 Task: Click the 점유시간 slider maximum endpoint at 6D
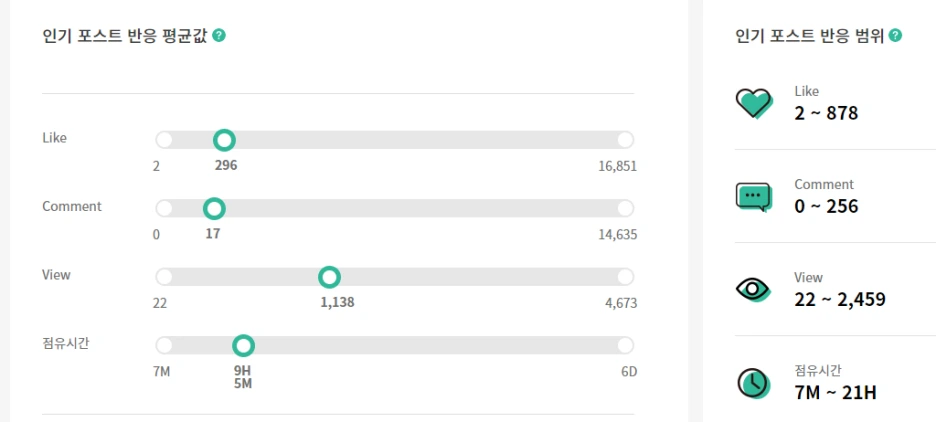pyautogui.click(x=625, y=346)
